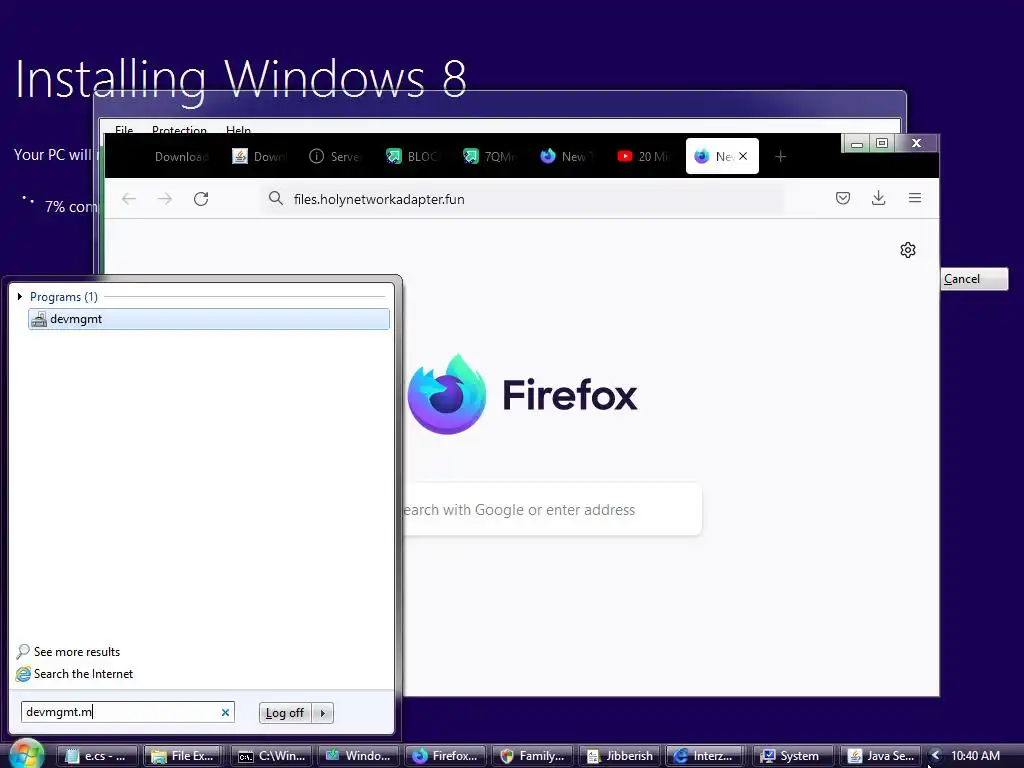Open File menu in background window
1024x768 pixels.
124,130
